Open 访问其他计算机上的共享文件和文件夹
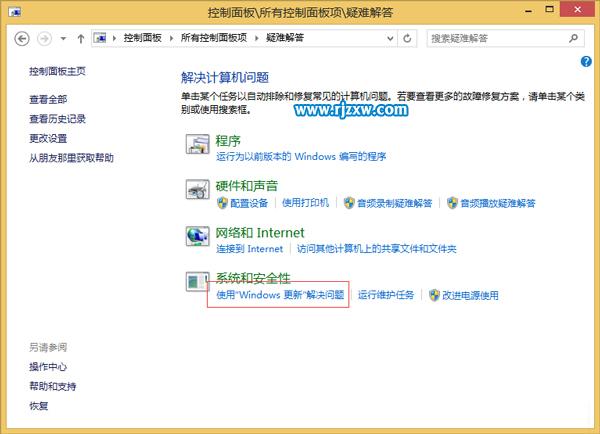The height and width of the screenshot is (434, 600). [x=377, y=249]
